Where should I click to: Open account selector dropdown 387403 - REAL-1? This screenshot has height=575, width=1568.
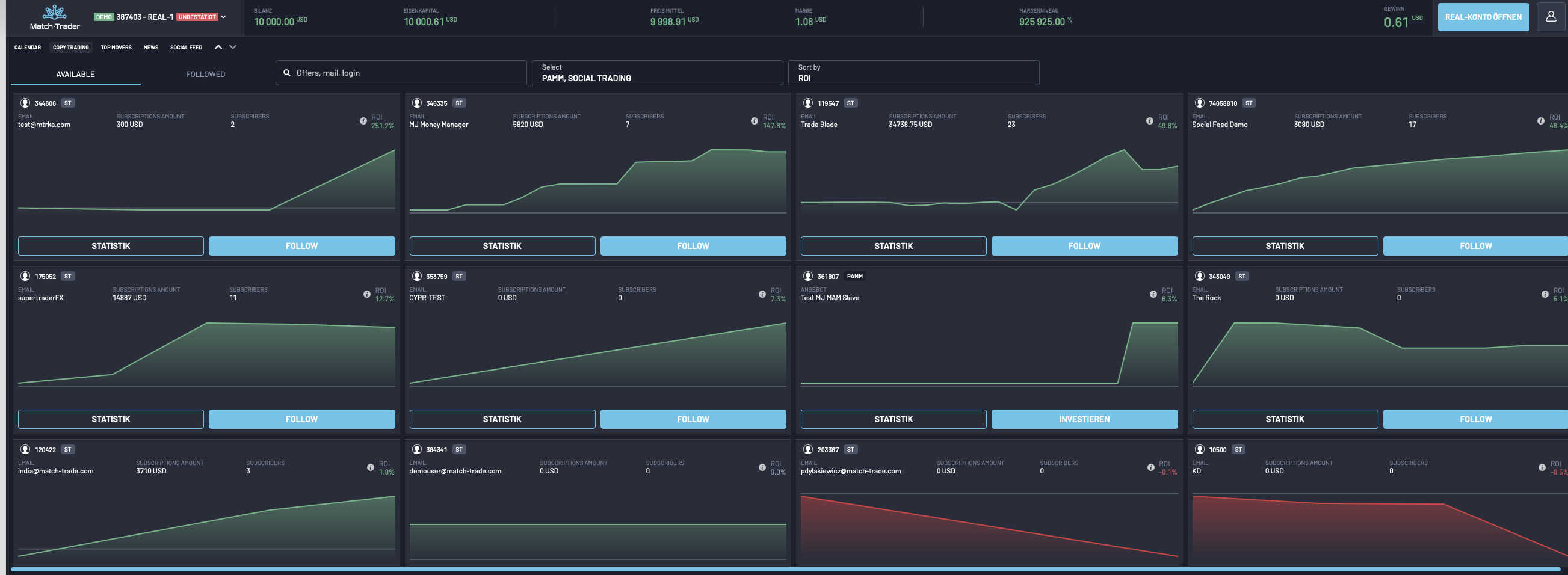point(160,17)
